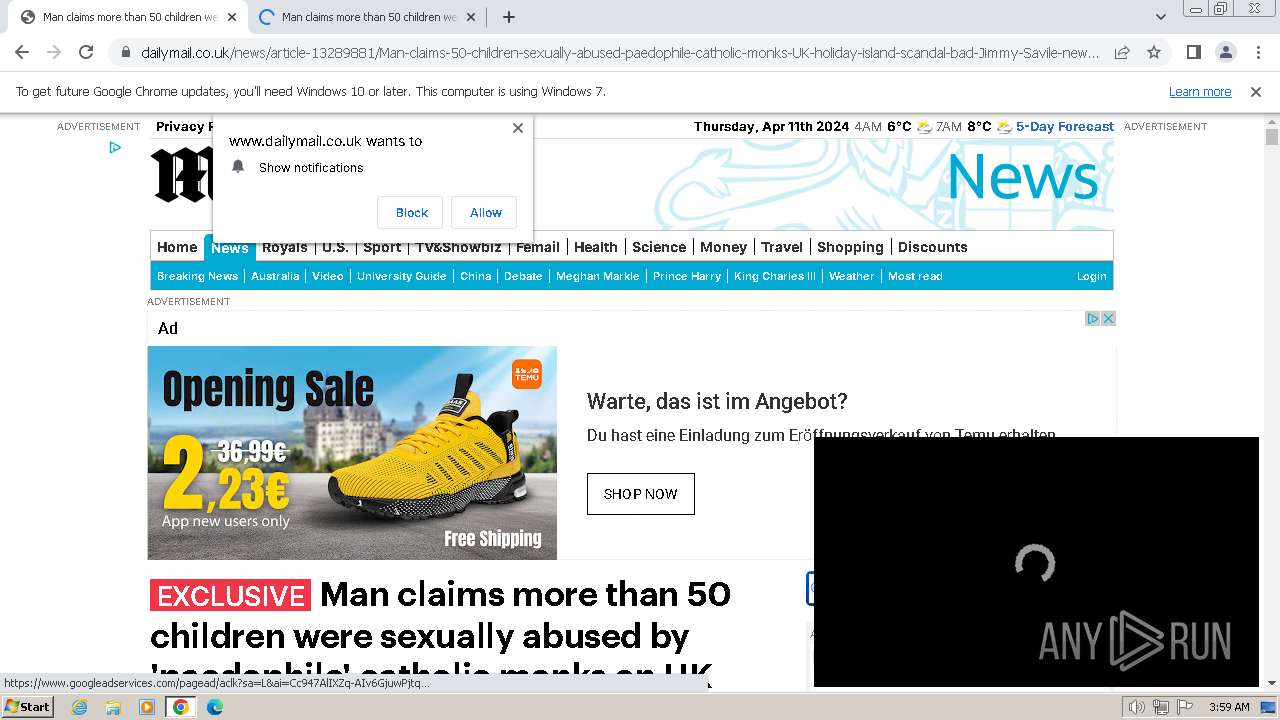Open the Windows Start menu
Viewport: 1280px width, 720px height.
click(27, 706)
